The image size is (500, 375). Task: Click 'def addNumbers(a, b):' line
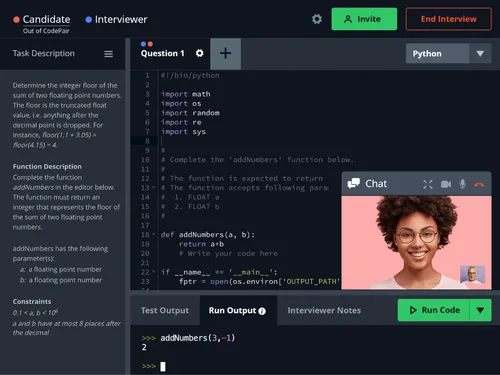(208, 235)
